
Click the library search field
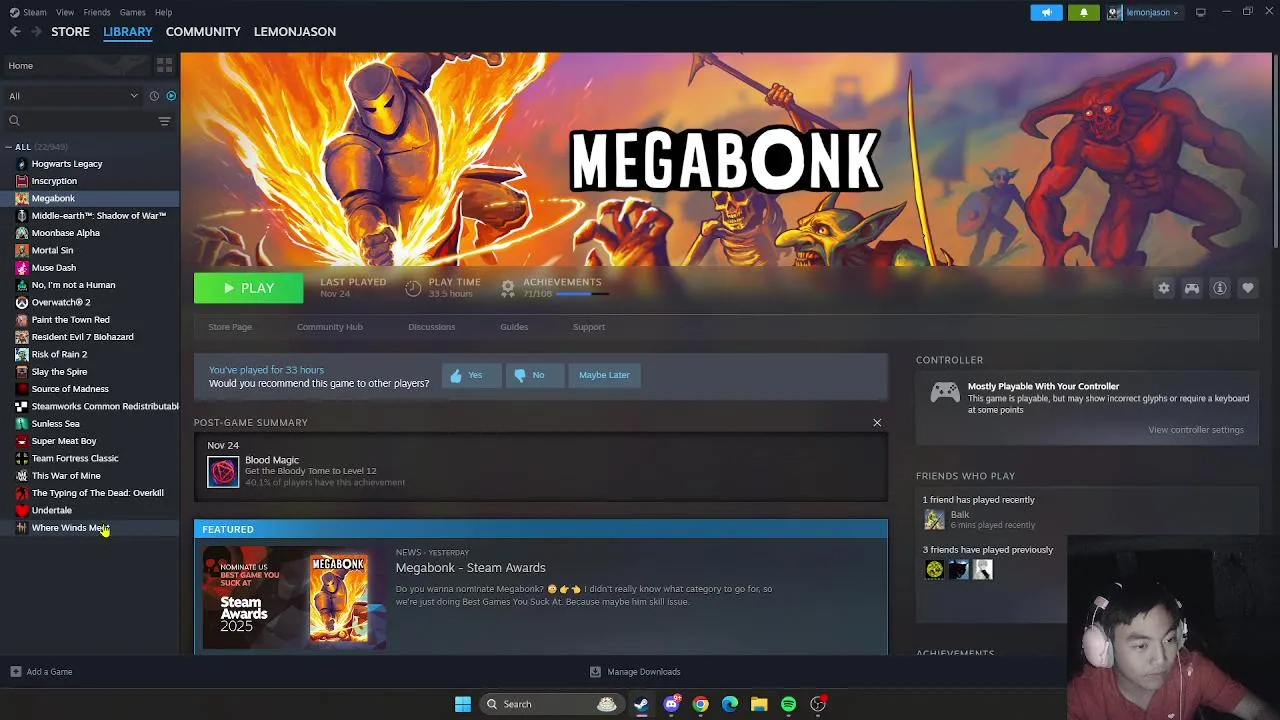(80, 121)
